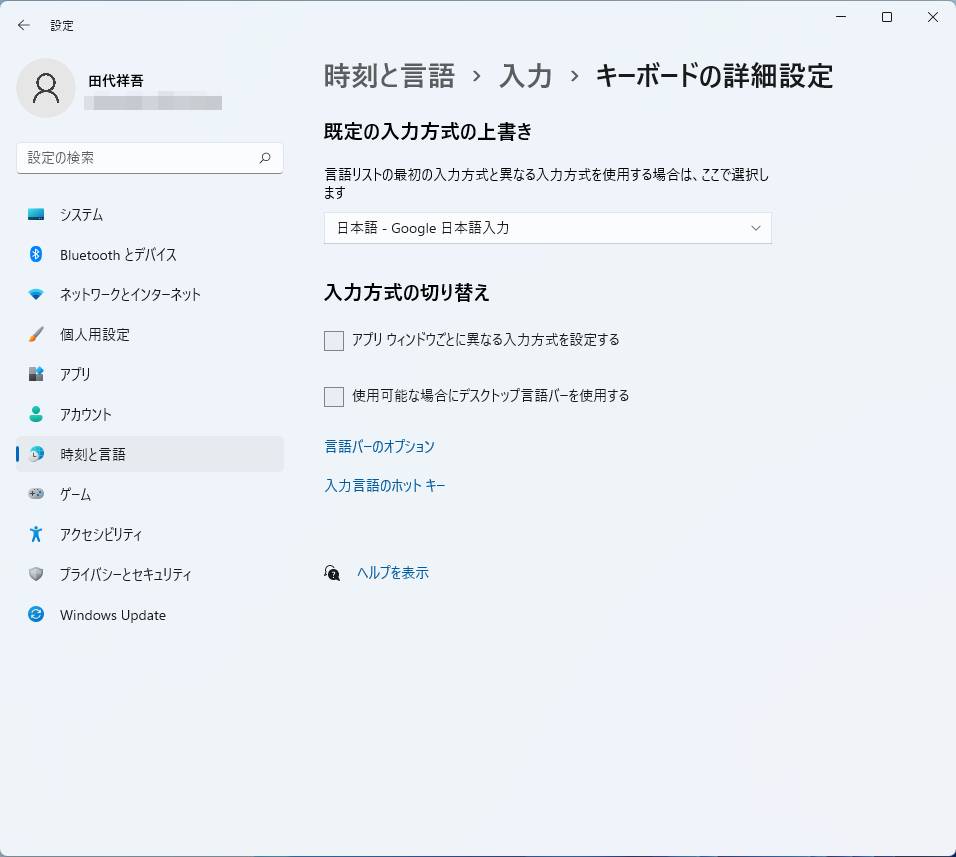Open 入力言語のホット キー link
956x857 pixels.
pyautogui.click(x=385, y=485)
